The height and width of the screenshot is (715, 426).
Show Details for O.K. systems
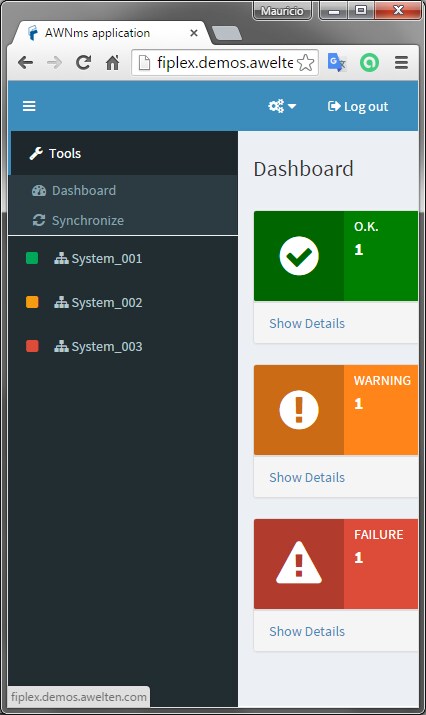(x=307, y=323)
